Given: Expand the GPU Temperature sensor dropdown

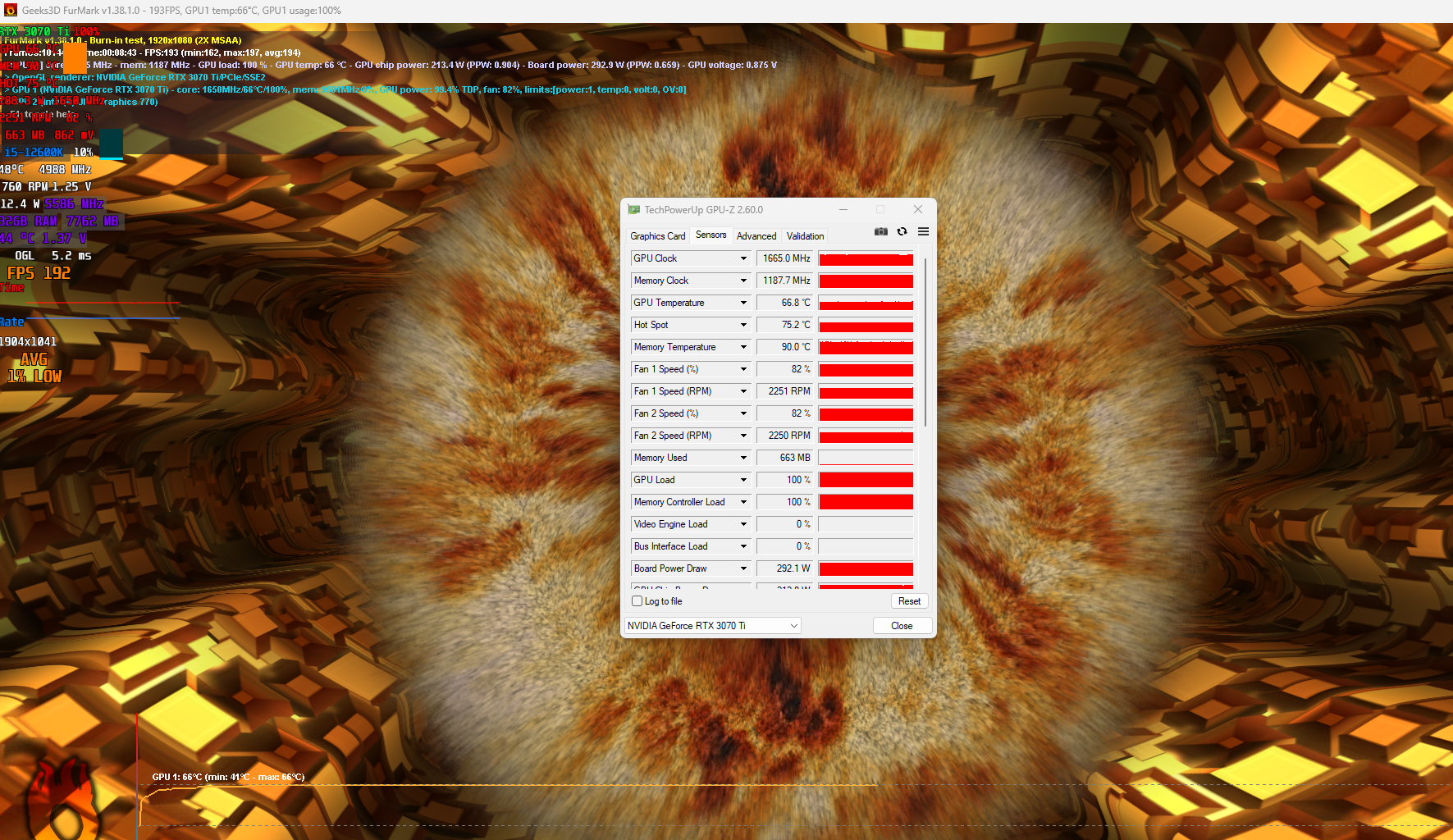Looking at the screenshot, I should tap(743, 303).
